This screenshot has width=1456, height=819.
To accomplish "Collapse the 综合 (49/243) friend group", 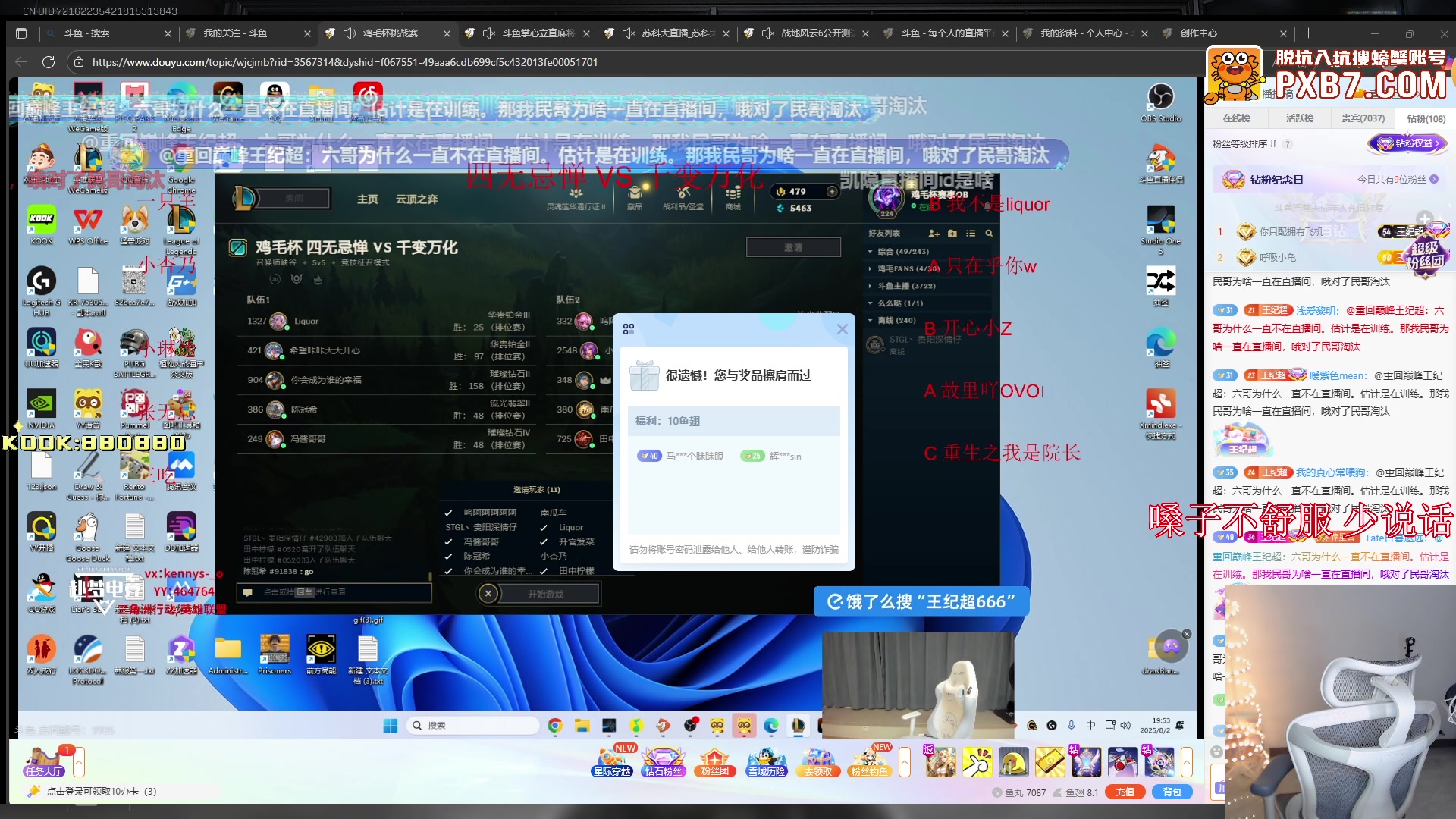I will pos(871,251).
